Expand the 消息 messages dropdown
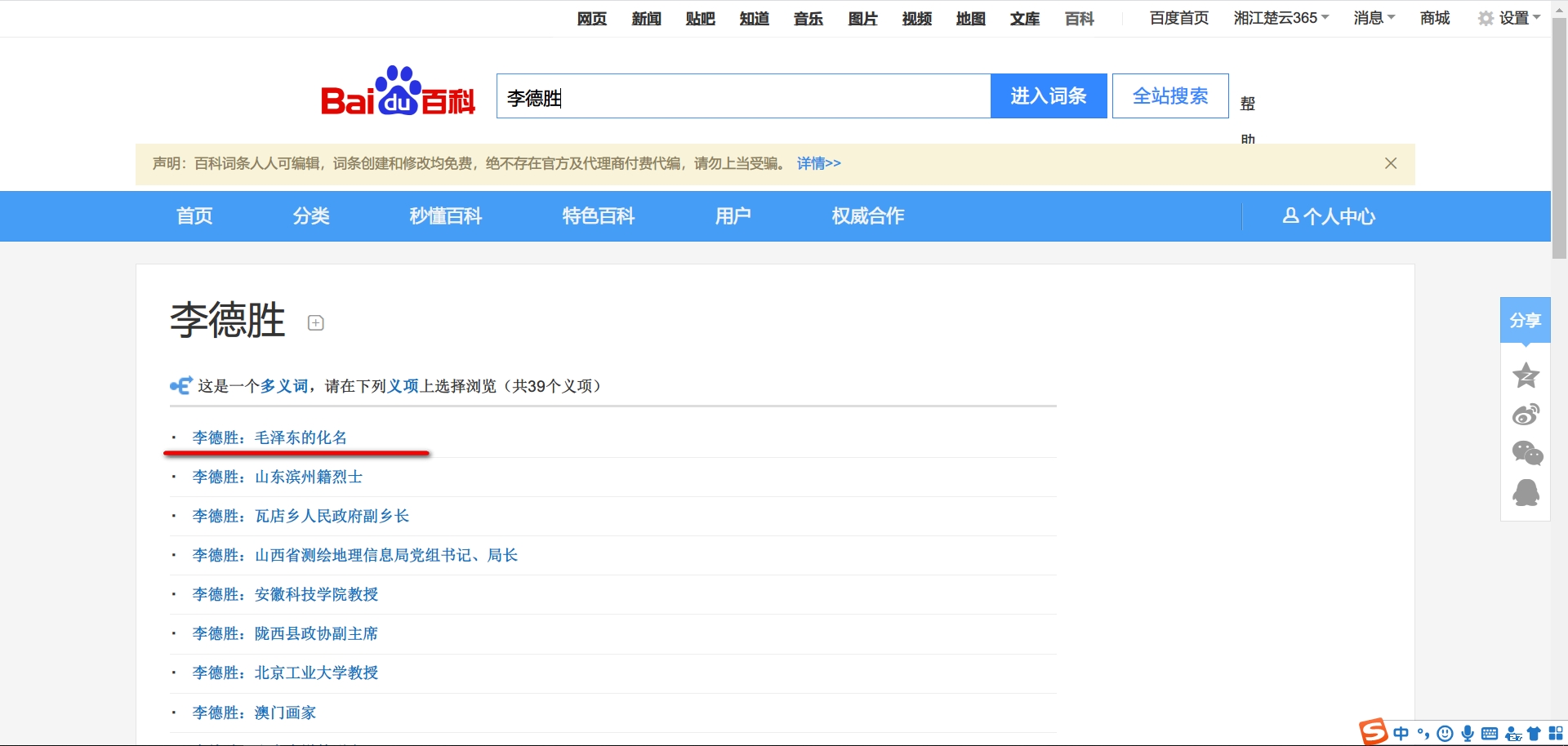The image size is (1568, 746). pos(1374,18)
